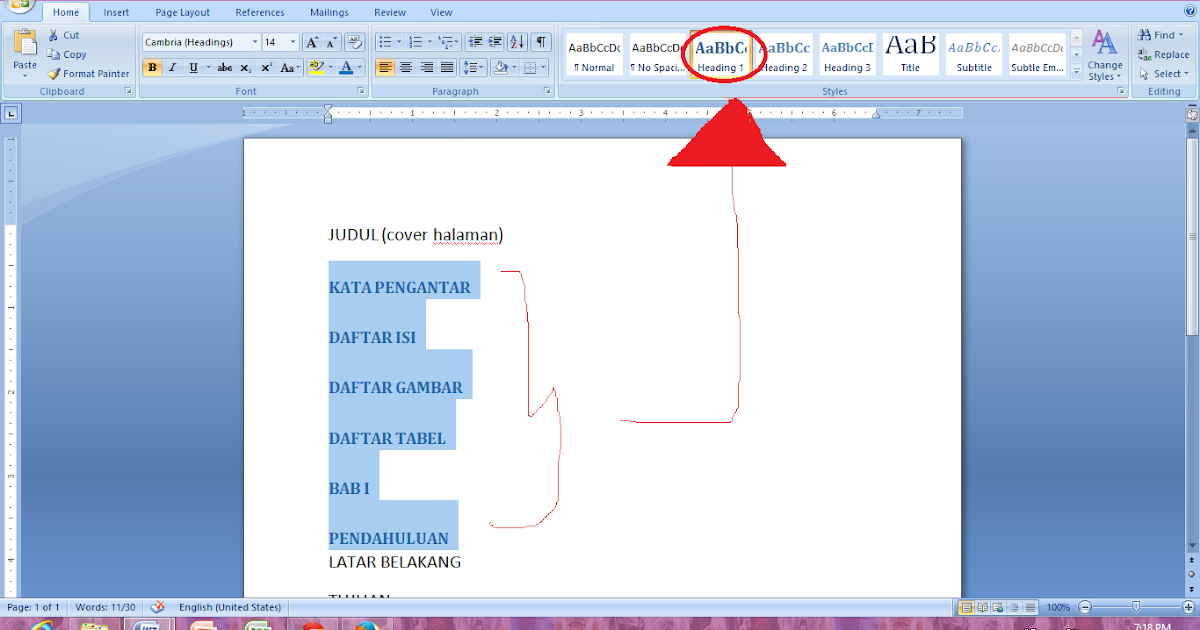Grow the font size
The image size is (1200, 630).
click(311, 42)
